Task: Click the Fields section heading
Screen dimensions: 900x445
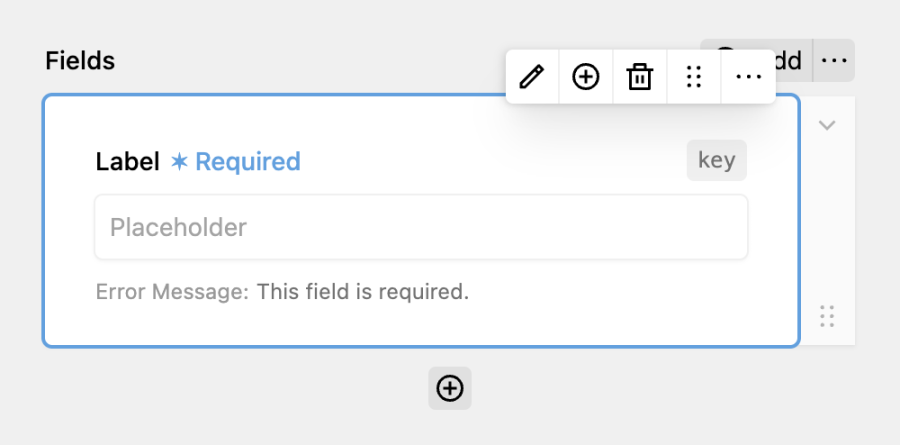Action: 80,60
